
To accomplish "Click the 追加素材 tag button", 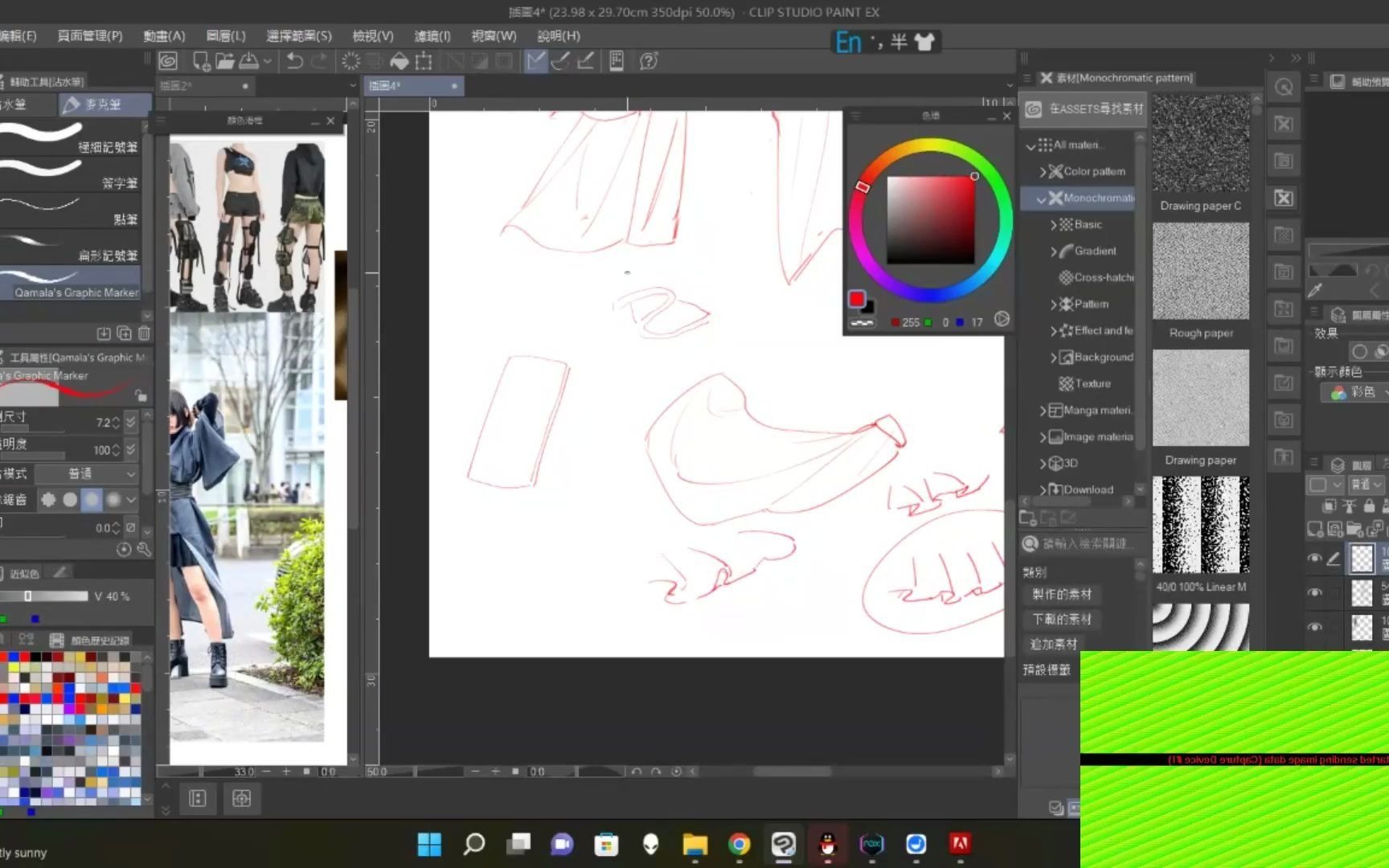I will pos(1053,644).
